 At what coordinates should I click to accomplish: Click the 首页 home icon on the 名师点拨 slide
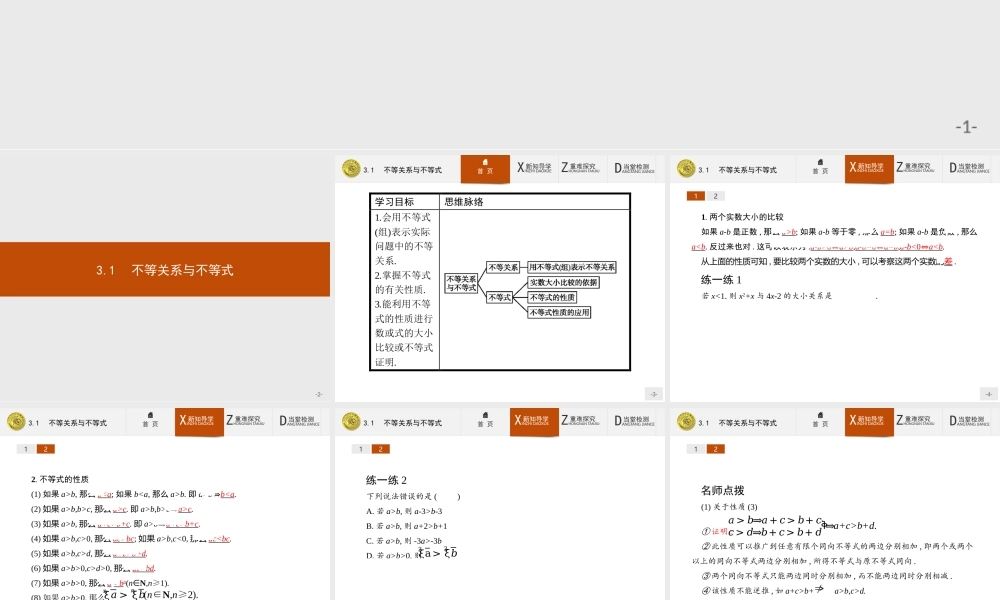tap(819, 420)
